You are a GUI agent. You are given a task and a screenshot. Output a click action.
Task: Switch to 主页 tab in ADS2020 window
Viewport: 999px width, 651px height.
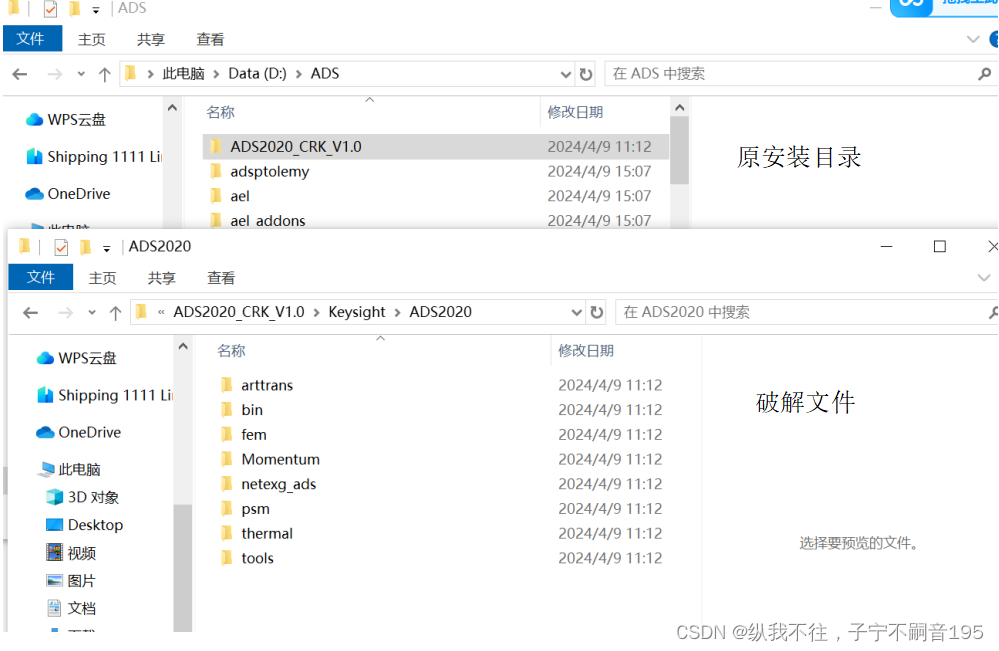point(102,278)
